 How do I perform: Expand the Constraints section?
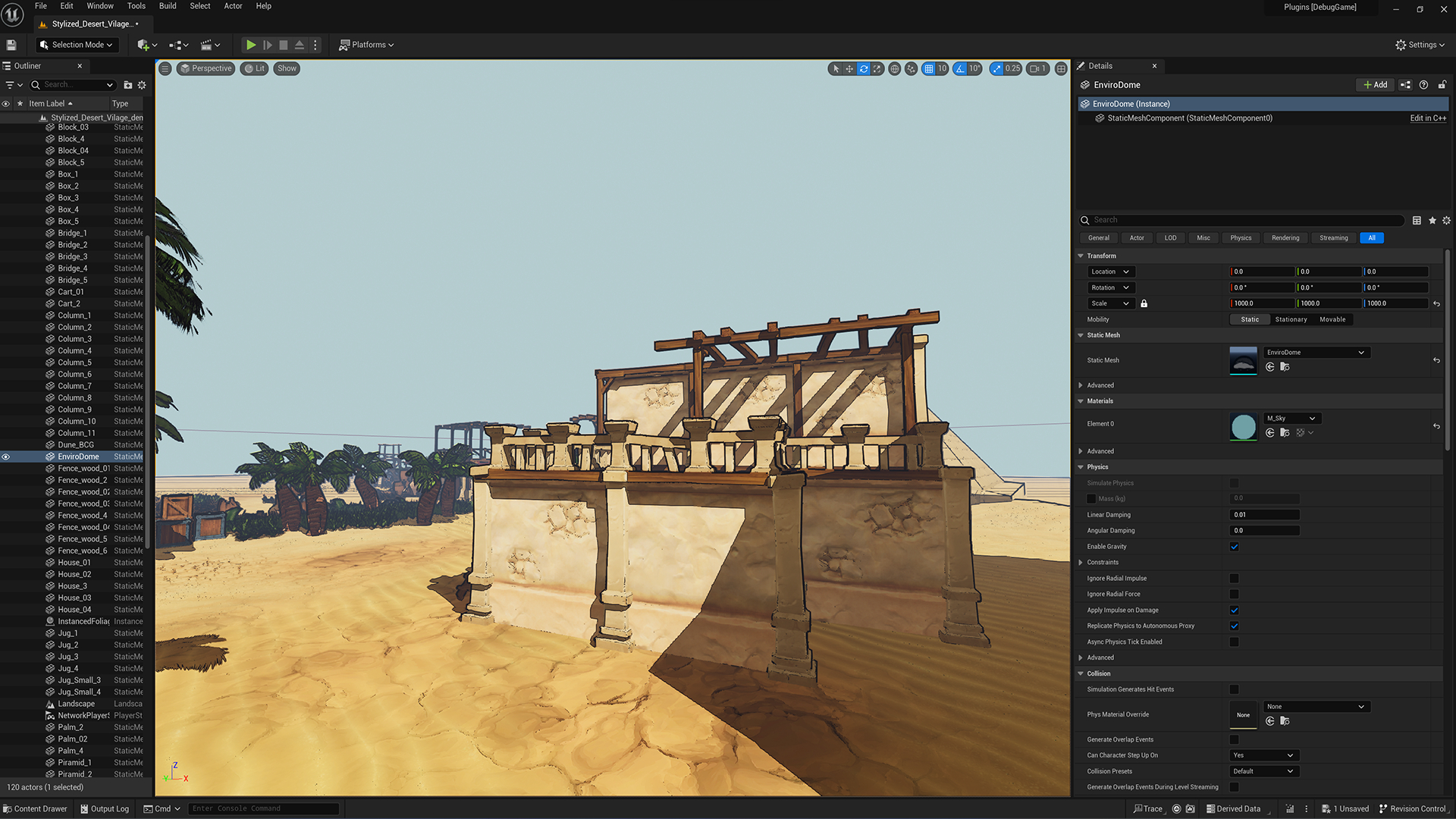[1081, 563]
